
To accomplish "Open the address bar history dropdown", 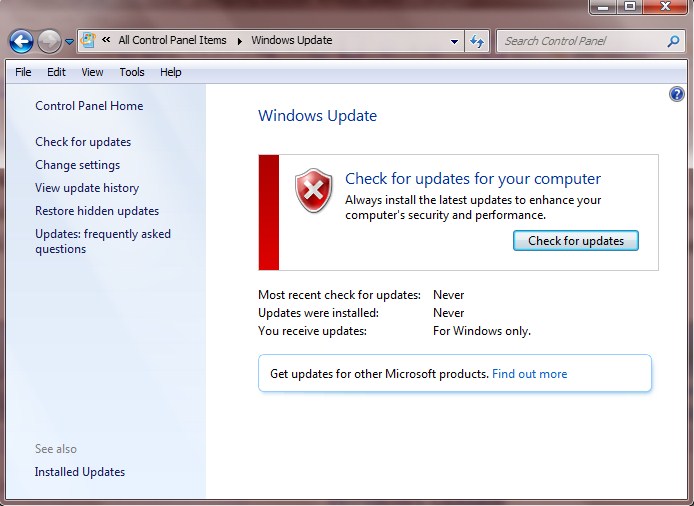I will (454, 42).
